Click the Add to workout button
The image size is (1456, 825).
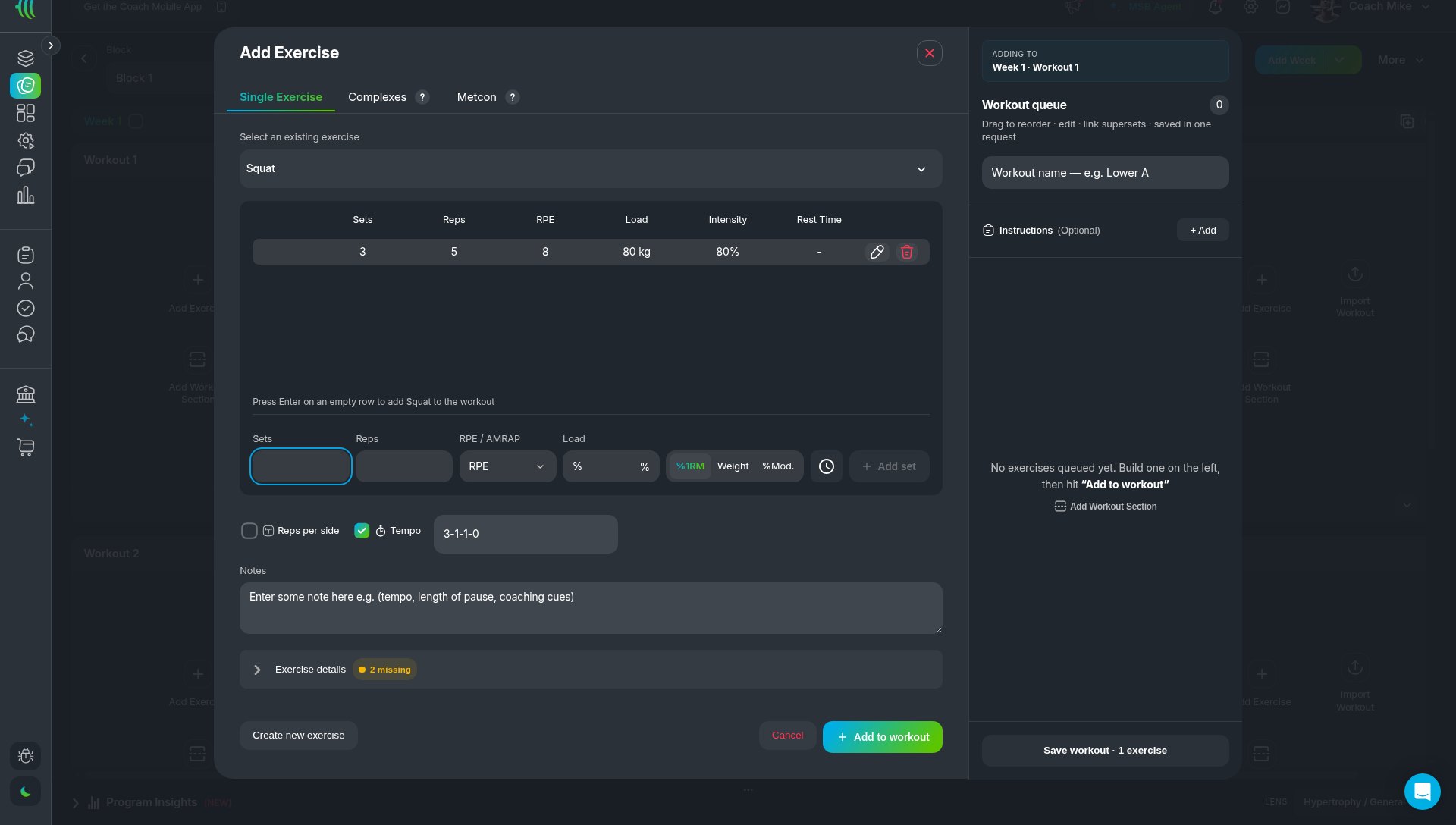click(x=882, y=737)
